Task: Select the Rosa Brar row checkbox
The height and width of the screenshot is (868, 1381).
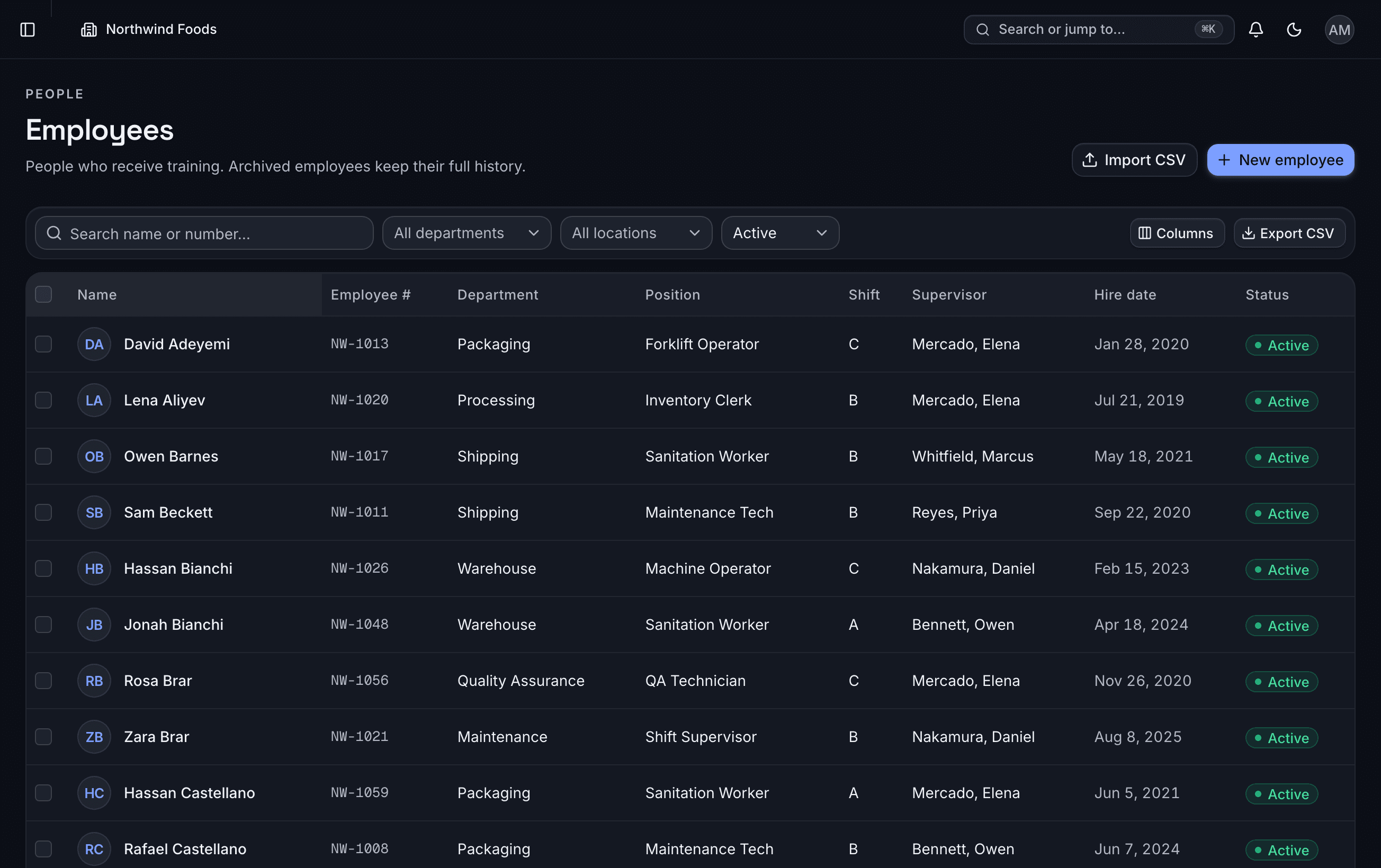Action: [43, 681]
